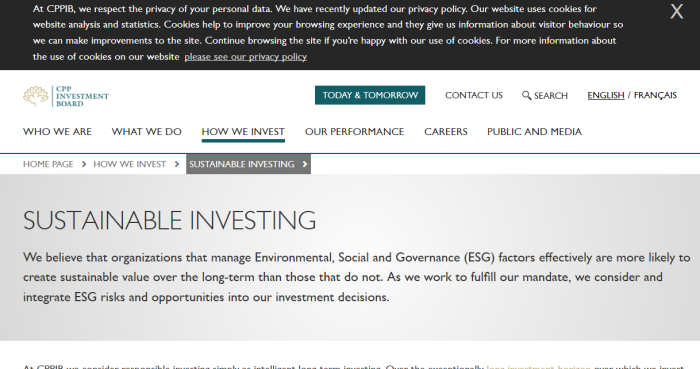
Task: Expand the Sustainable Investing breadcrumb arrow
Action: click(x=305, y=164)
